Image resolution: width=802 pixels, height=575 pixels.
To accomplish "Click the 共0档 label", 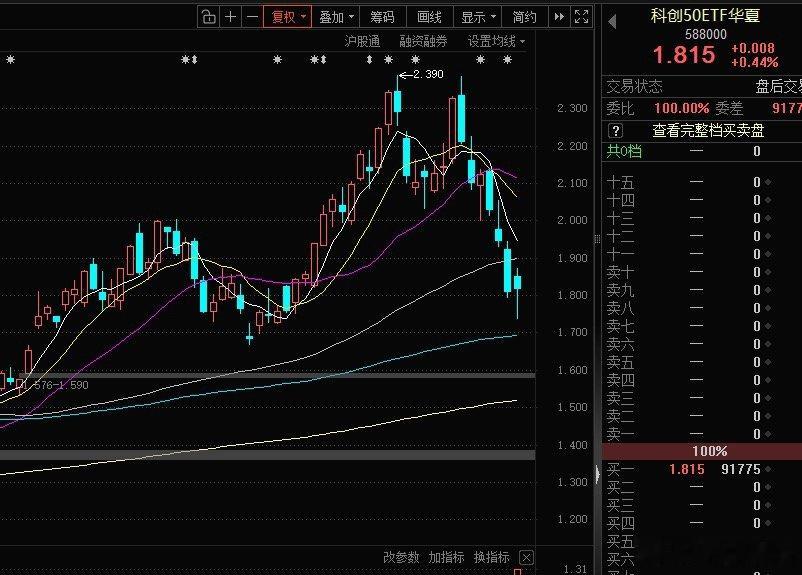I will tap(624, 151).
